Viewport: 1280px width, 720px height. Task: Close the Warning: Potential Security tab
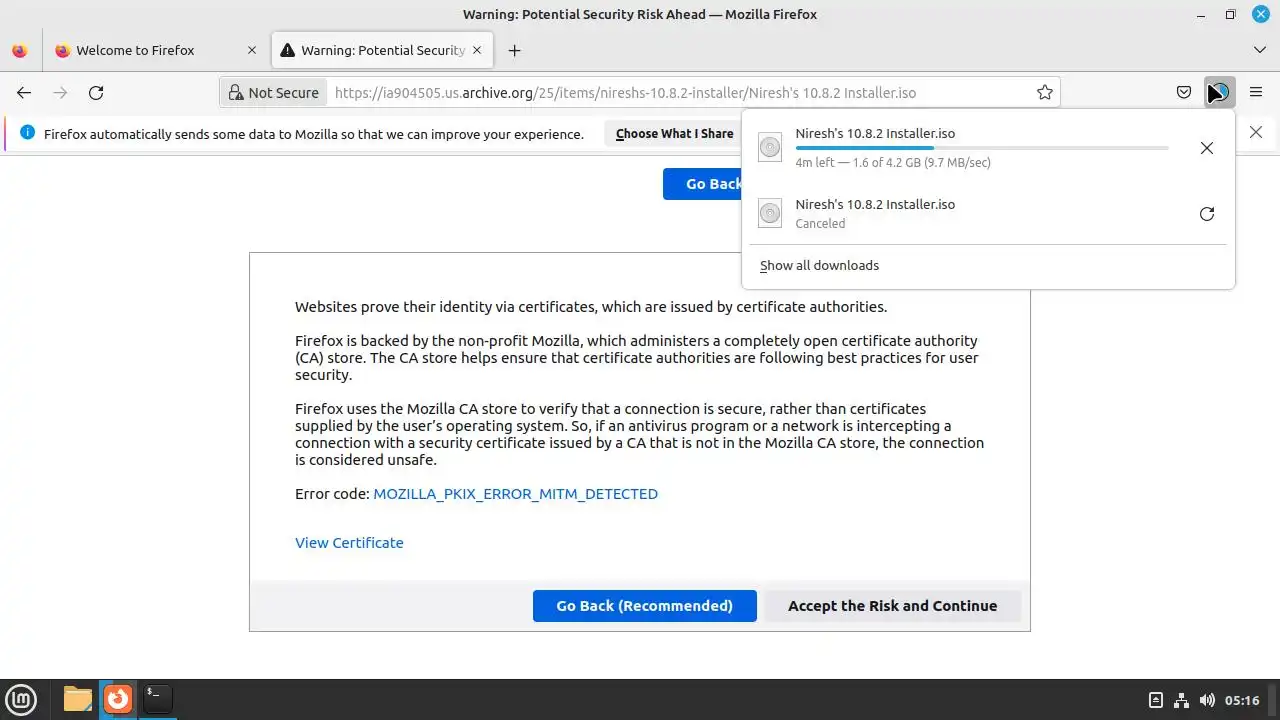[x=478, y=50]
